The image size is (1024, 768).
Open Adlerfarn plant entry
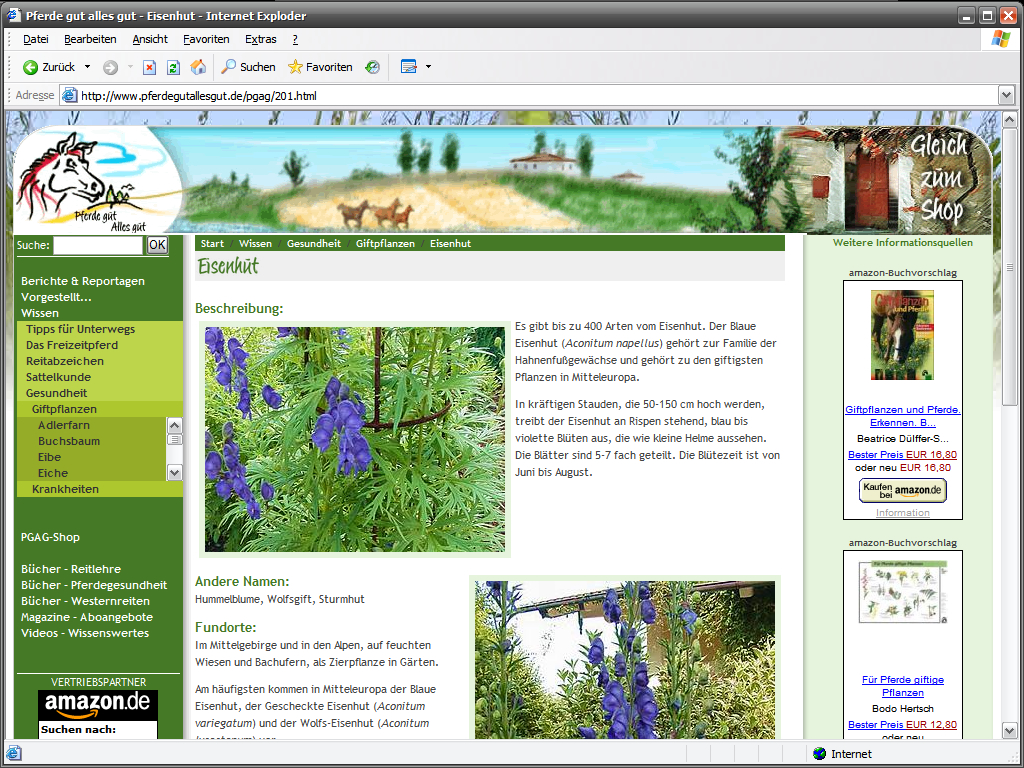(64, 425)
